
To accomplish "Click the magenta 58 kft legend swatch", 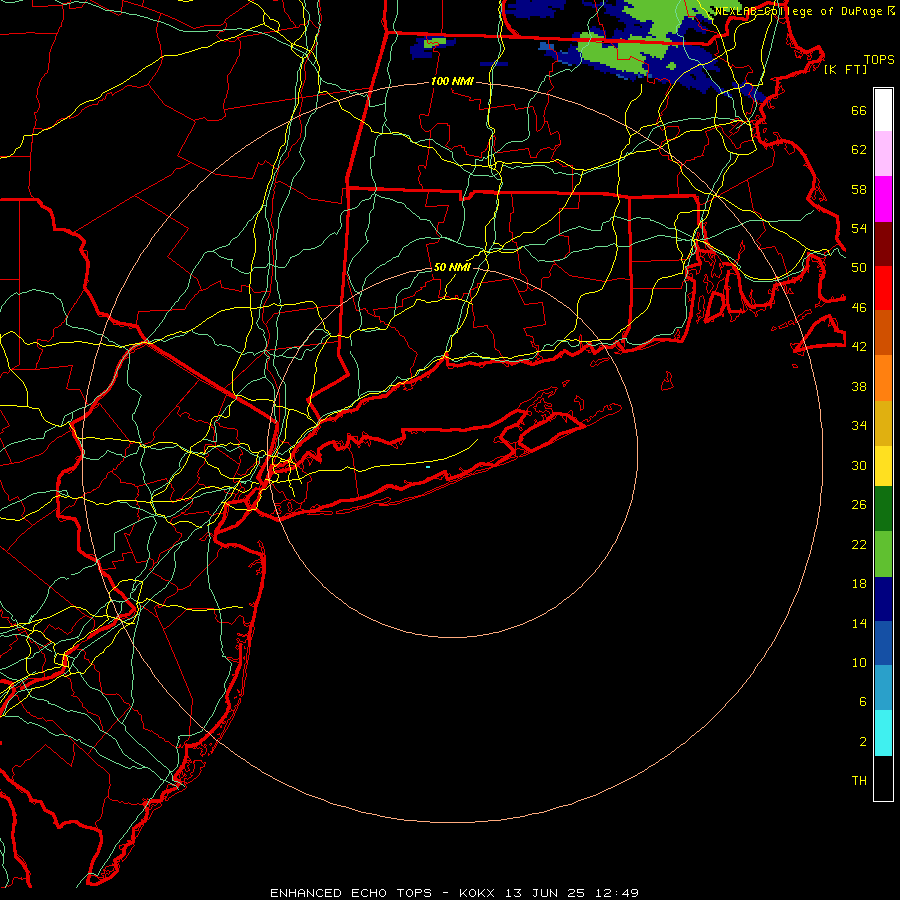I will [x=883, y=199].
